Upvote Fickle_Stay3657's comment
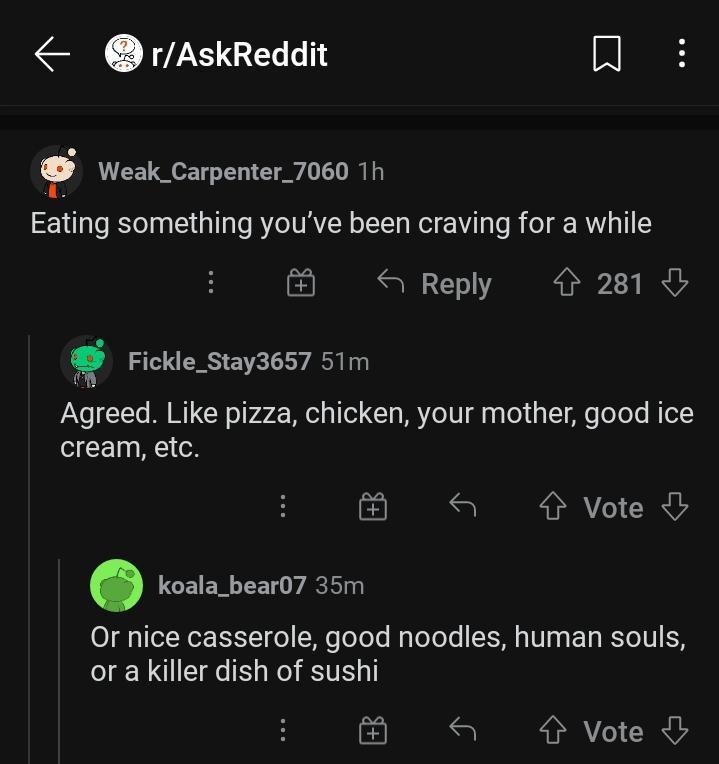The height and width of the screenshot is (764, 719). 555,508
